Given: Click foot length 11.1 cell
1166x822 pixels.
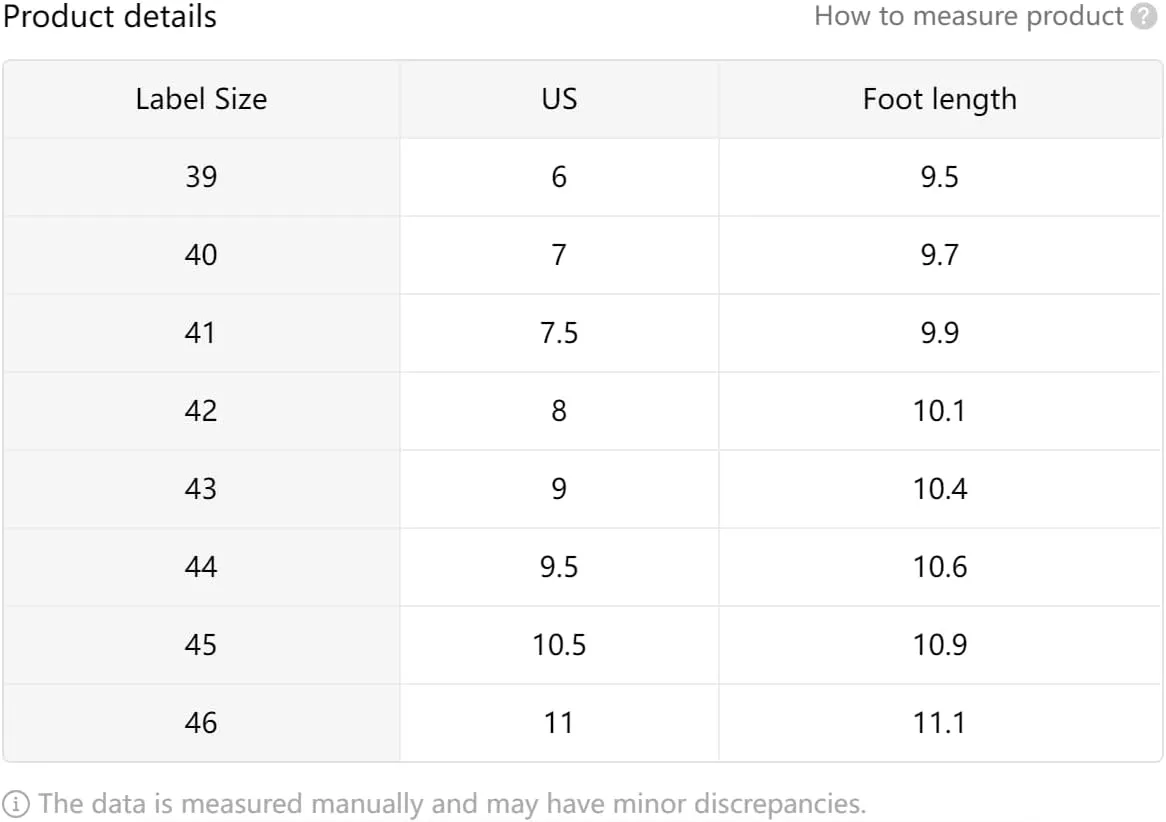Looking at the screenshot, I should coord(940,722).
